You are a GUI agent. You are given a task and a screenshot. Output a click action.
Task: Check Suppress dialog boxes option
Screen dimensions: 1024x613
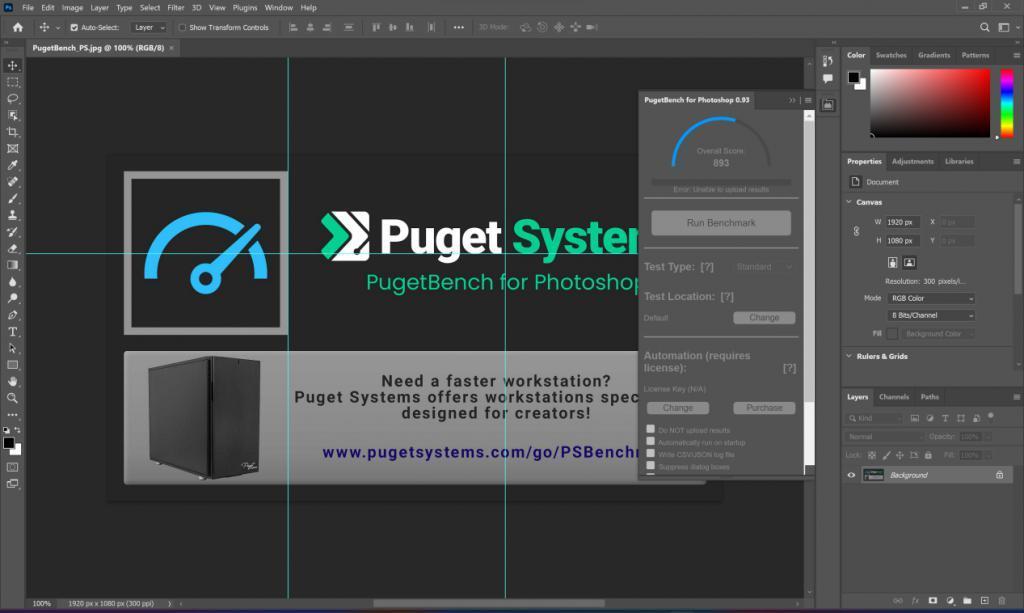pyautogui.click(x=650, y=465)
